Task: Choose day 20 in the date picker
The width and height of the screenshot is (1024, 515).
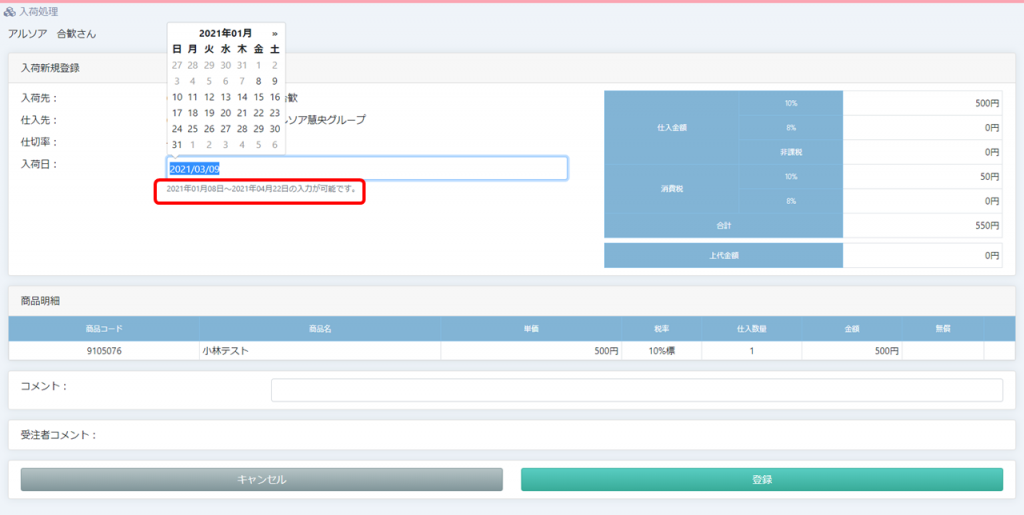Action: pos(226,113)
